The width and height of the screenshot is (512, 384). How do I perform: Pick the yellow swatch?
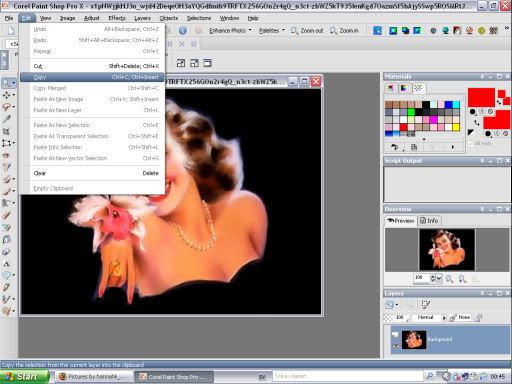(456, 127)
